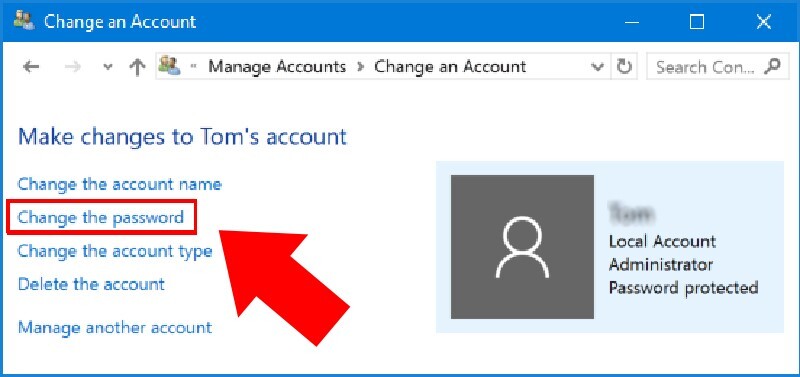Refresh the page with the refresh button
This screenshot has width=800, height=377.
pos(624,67)
